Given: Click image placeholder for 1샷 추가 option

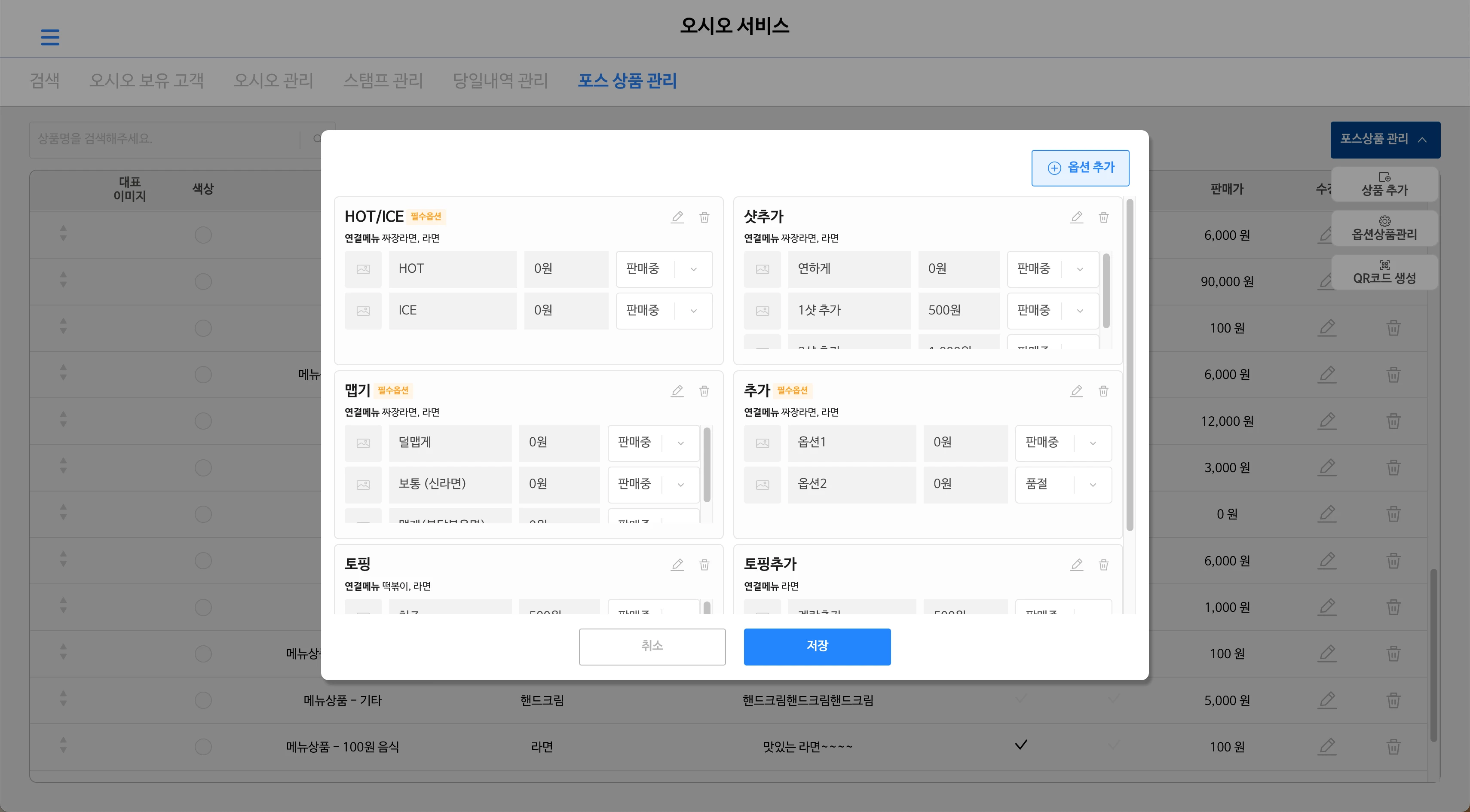Looking at the screenshot, I should tap(763, 311).
